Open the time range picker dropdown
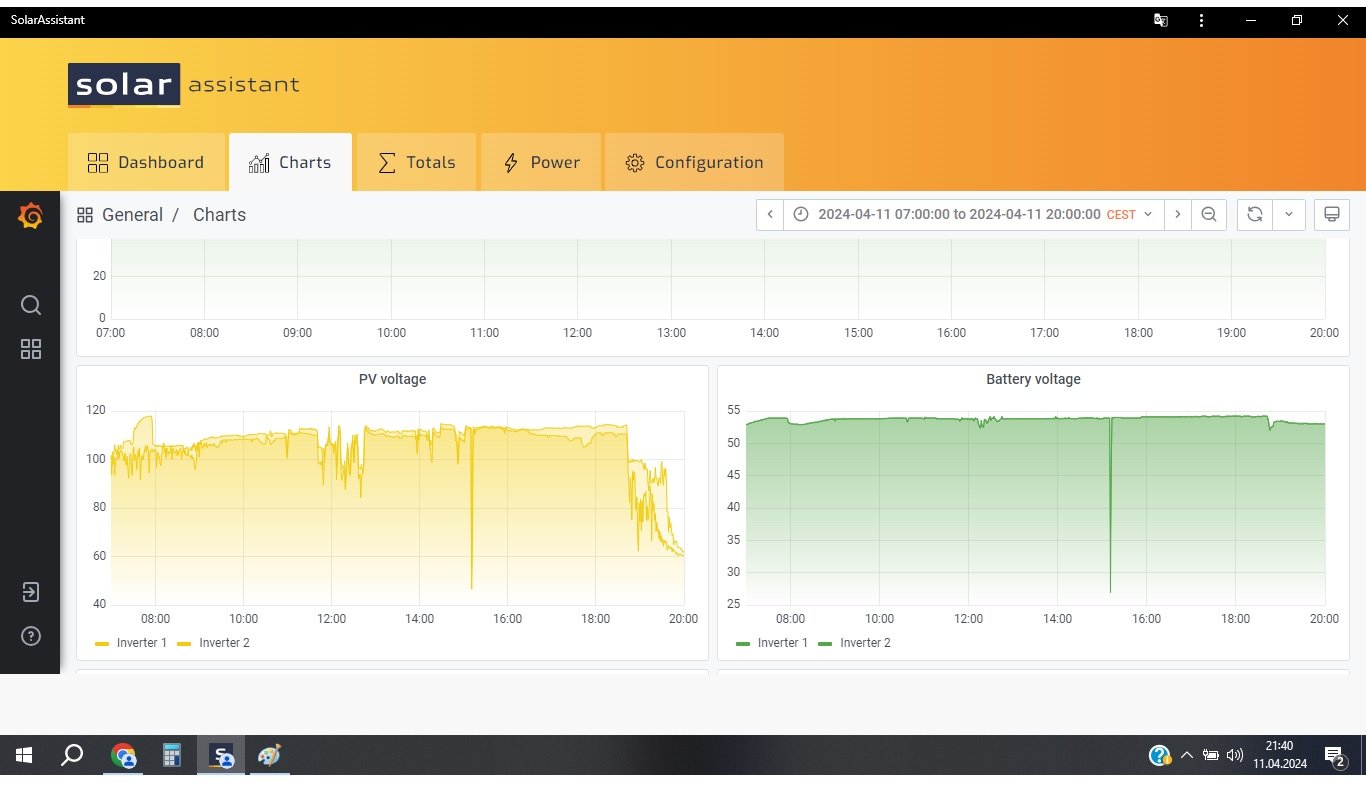Viewport: 1366px width, 801px height. point(973,215)
